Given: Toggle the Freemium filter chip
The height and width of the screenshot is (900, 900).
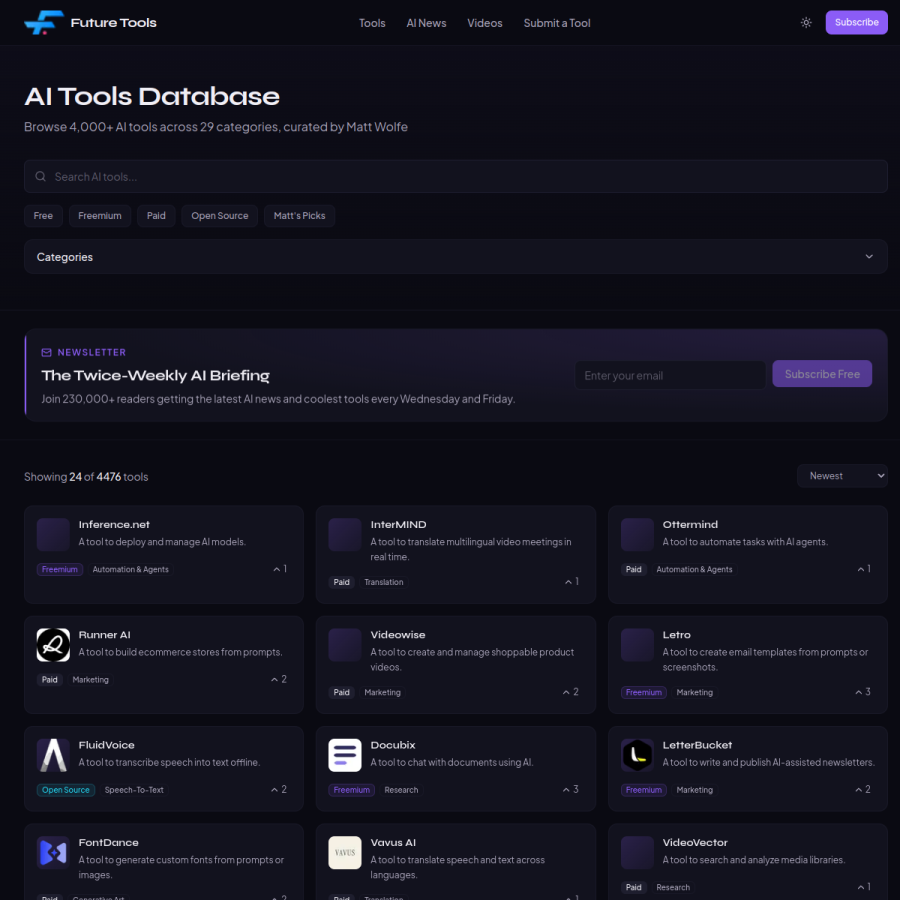Looking at the screenshot, I should (100, 216).
